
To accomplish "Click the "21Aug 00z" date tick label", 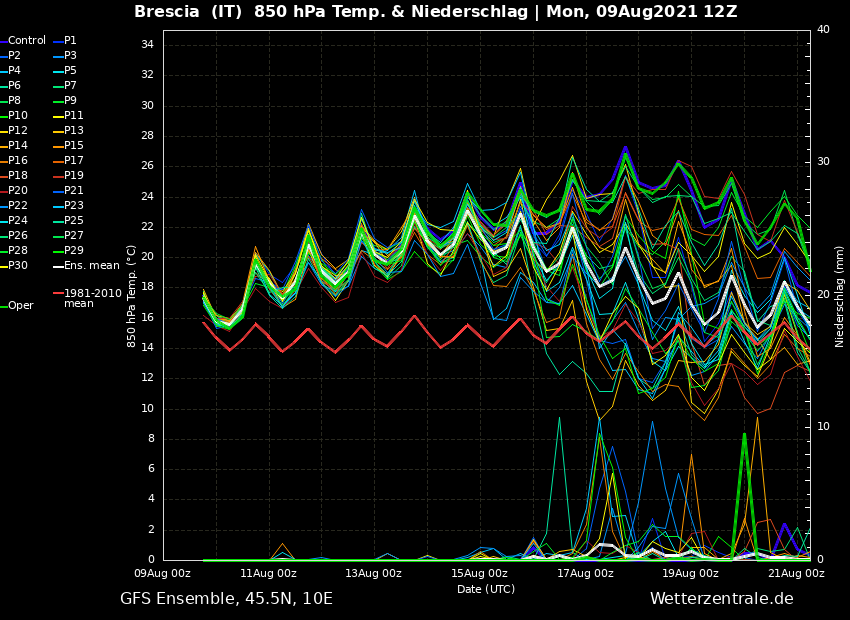I will coord(796,573).
